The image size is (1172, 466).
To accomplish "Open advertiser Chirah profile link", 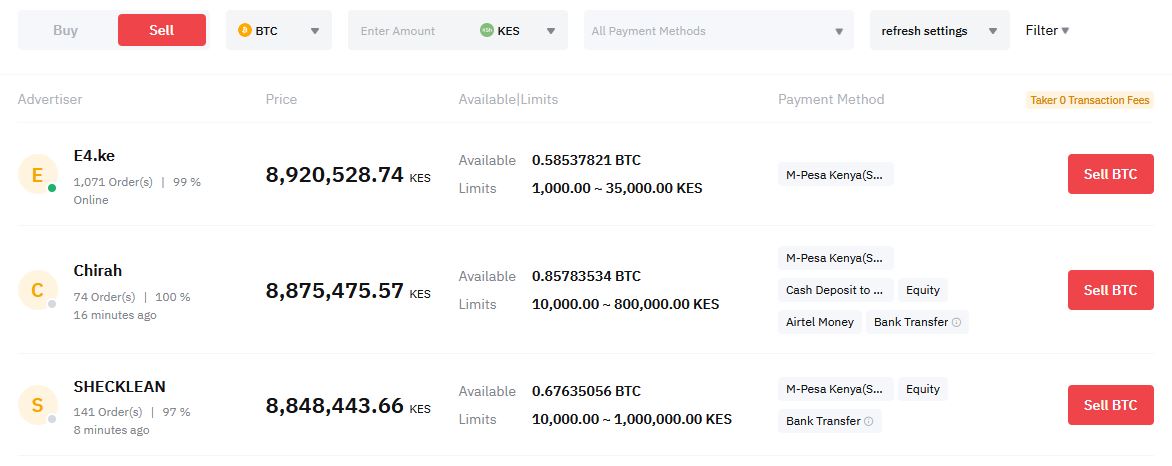I will click(x=98, y=271).
